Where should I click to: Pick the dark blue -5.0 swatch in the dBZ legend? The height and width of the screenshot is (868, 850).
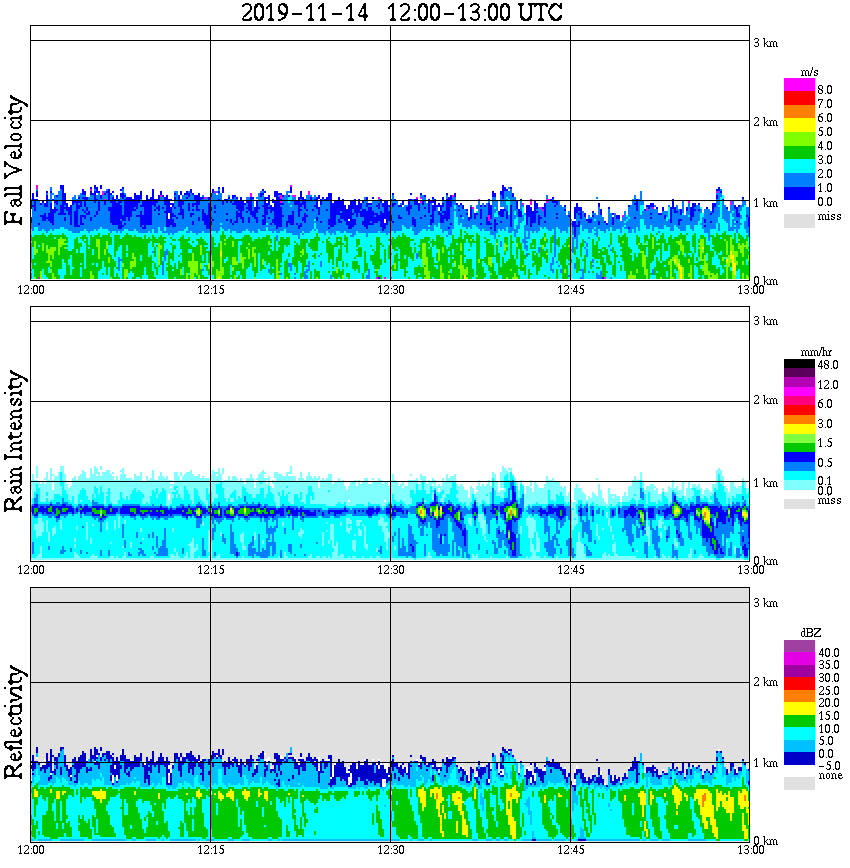pos(799,758)
